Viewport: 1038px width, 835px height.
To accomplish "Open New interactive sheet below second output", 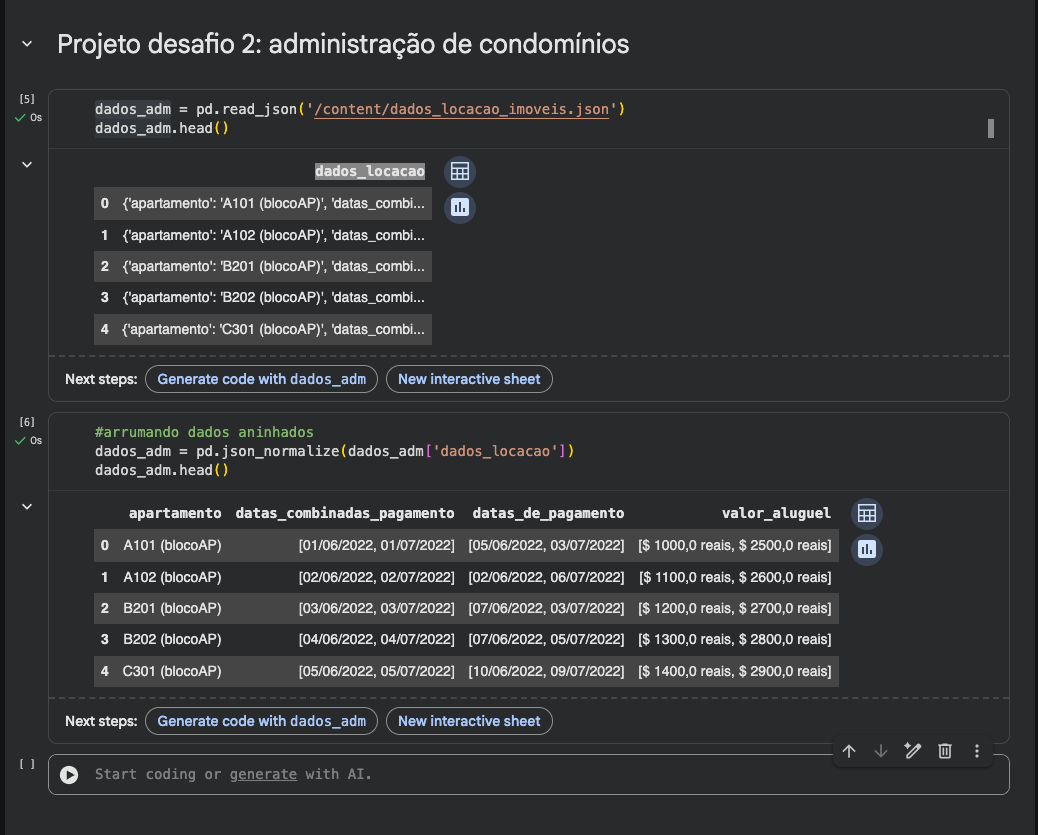I will coord(469,721).
